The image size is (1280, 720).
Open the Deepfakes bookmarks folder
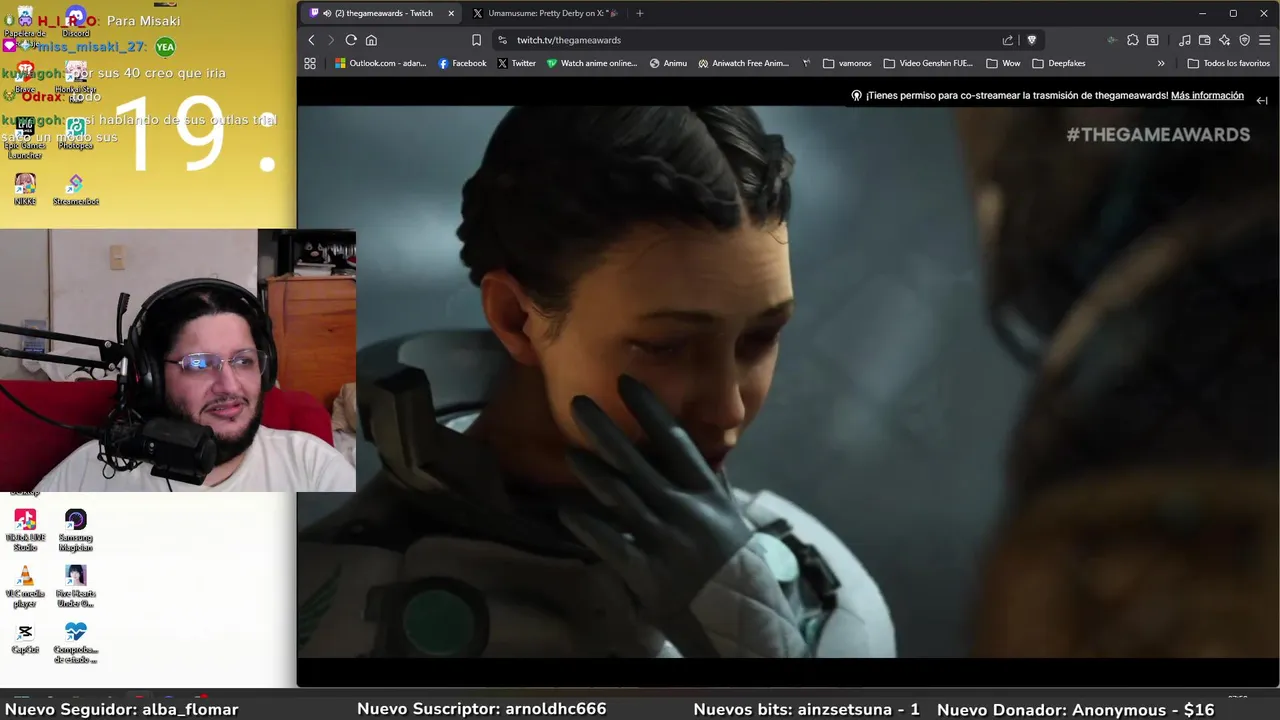tap(1058, 63)
